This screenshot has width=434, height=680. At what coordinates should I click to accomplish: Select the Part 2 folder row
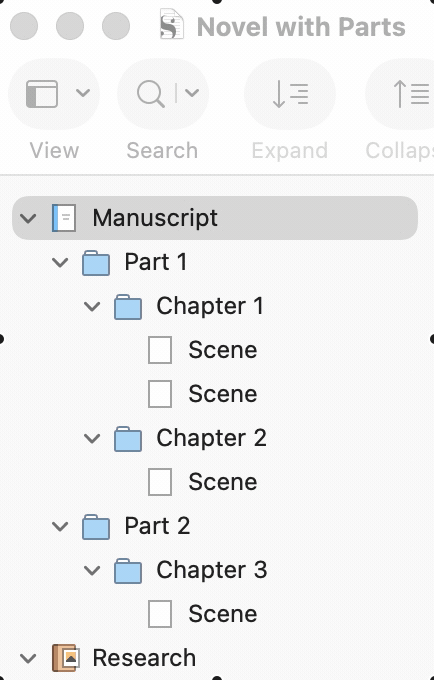click(x=215, y=526)
